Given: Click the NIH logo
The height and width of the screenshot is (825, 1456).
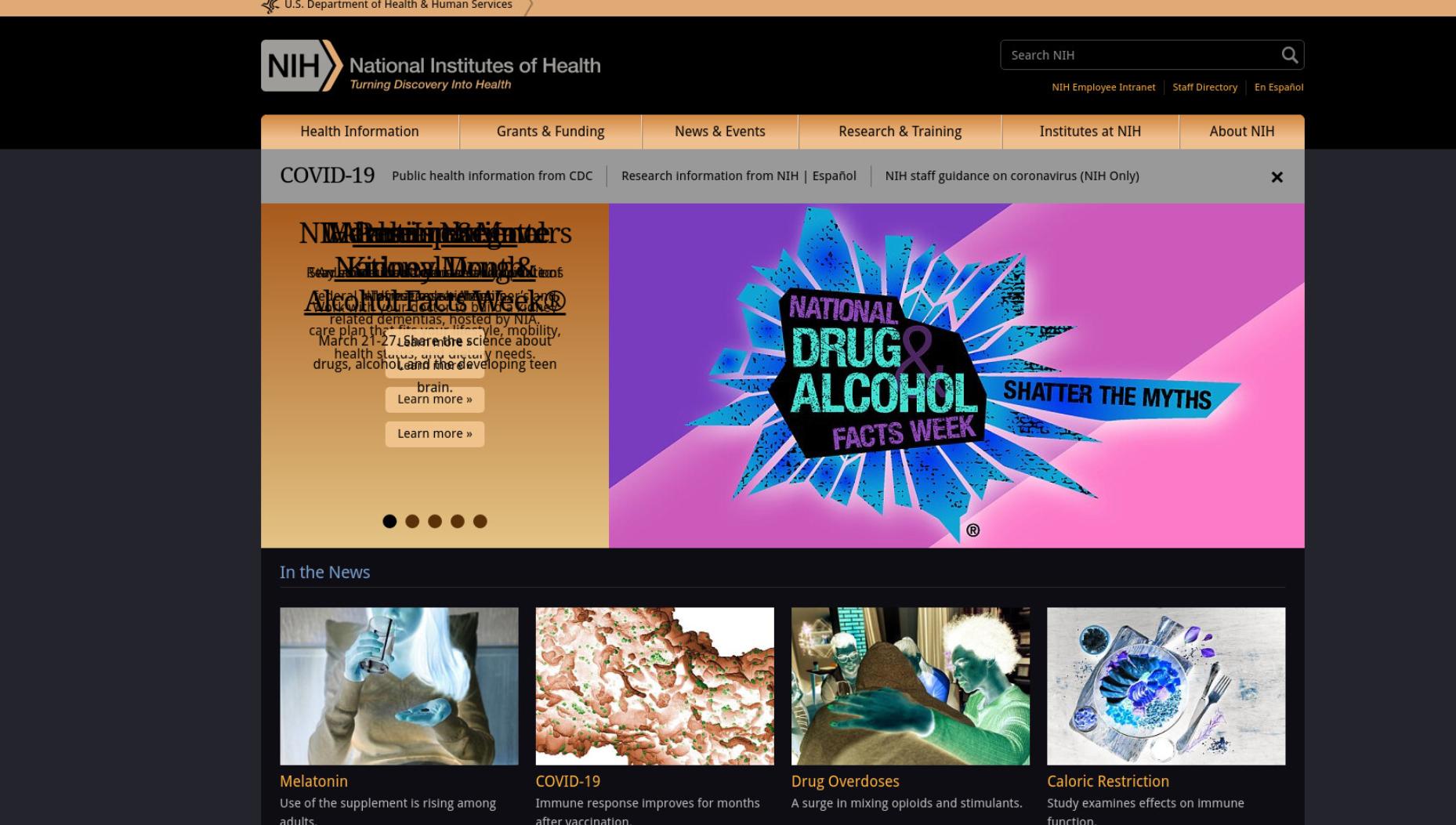Looking at the screenshot, I should click(x=430, y=66).
